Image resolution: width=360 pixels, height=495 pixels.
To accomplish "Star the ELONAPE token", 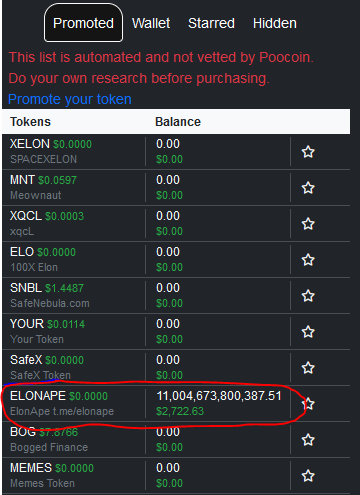I will click(x=308, y=404).
